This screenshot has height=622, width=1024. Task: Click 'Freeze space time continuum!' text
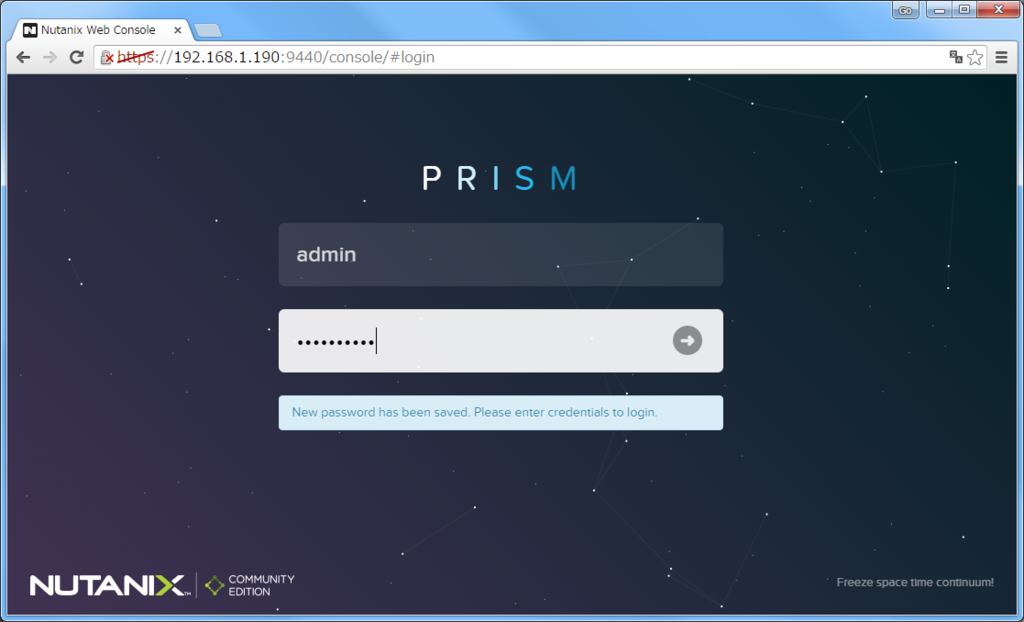(x=915, y=582)
